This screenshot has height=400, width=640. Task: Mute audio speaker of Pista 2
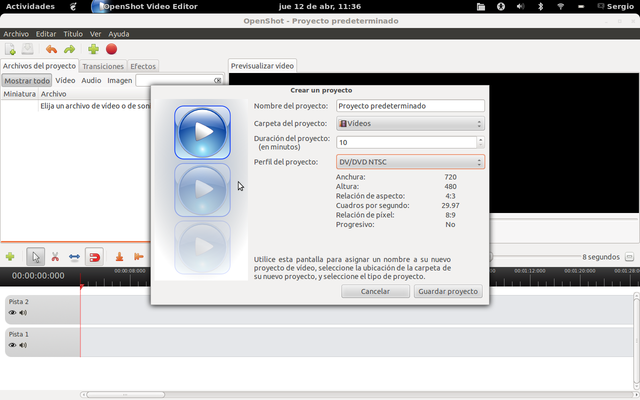tap(23, 313)
